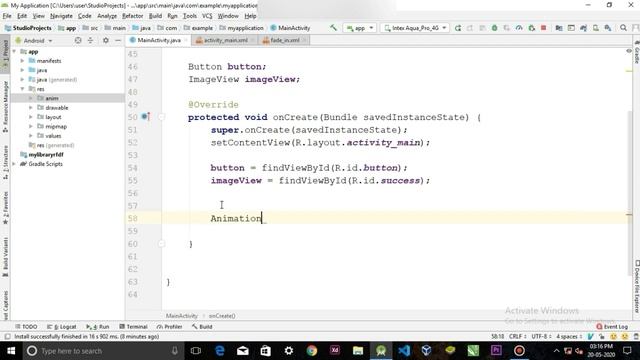Toggle the Build Variants side tab
This screenshot has height=360, width=640.
click(x=5, y=257)
